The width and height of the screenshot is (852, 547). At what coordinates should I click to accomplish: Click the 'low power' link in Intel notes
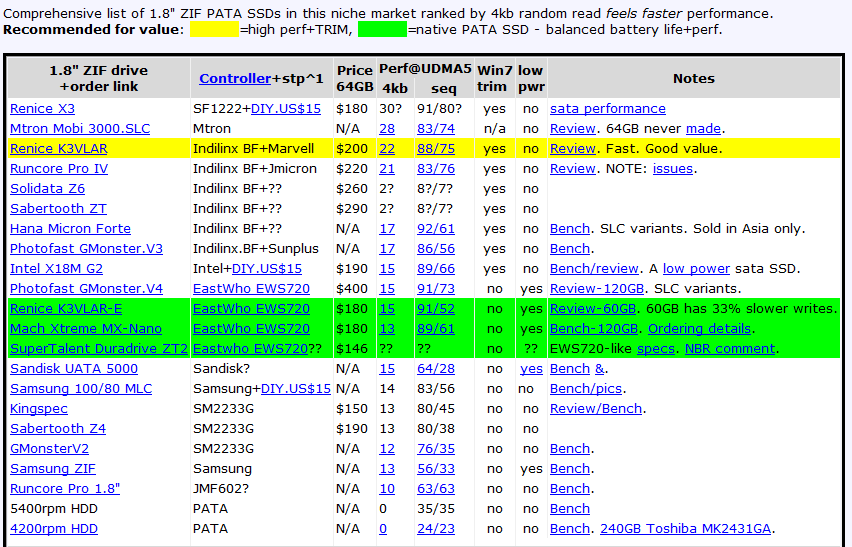coord(696,269)
